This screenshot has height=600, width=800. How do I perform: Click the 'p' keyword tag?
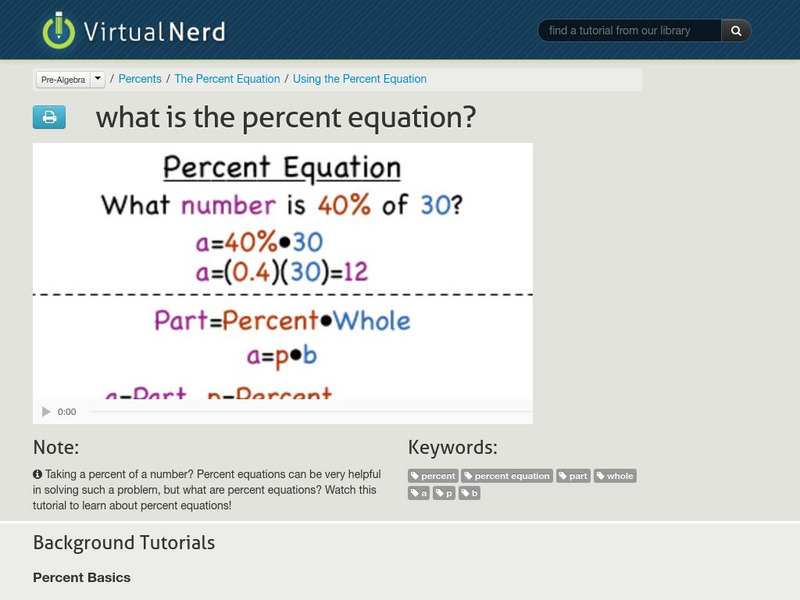[x=443, y=492]
